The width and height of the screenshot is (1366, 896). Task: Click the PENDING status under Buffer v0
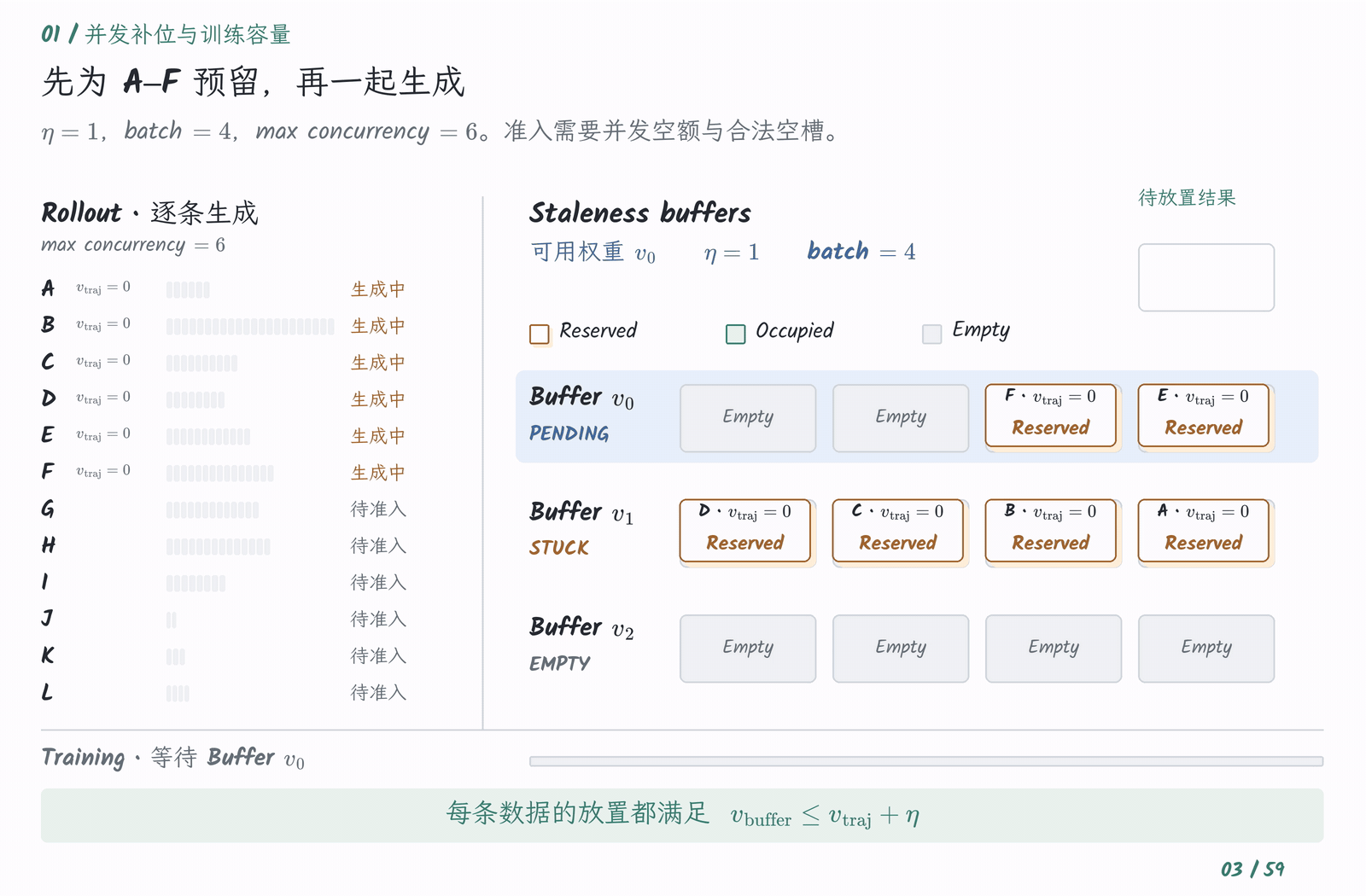coord(569,433)
